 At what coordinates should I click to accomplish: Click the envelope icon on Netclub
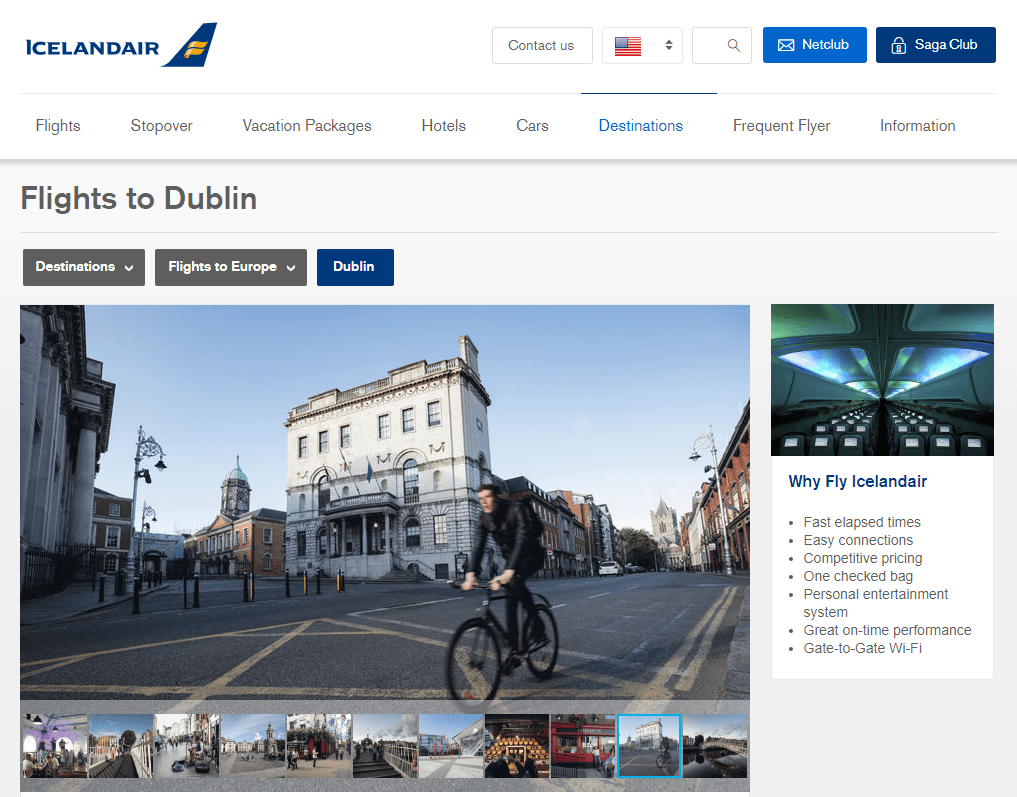(786, 45)
